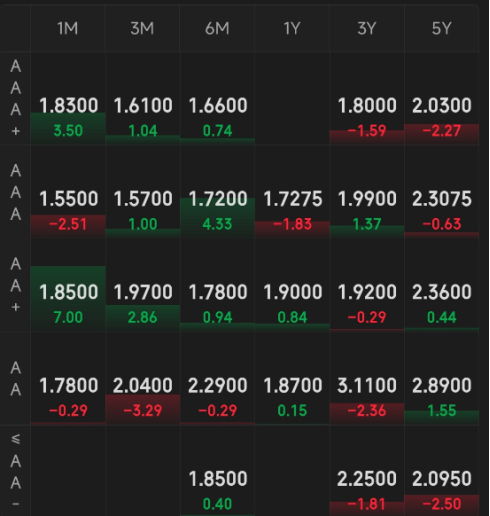Select the 1Y column header
Screen dimensions: 490x516
click(292, 28)
